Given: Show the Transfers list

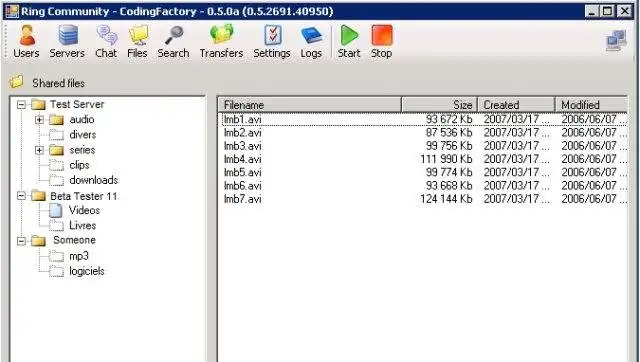Looking at the screenshot, I should 221,42.
